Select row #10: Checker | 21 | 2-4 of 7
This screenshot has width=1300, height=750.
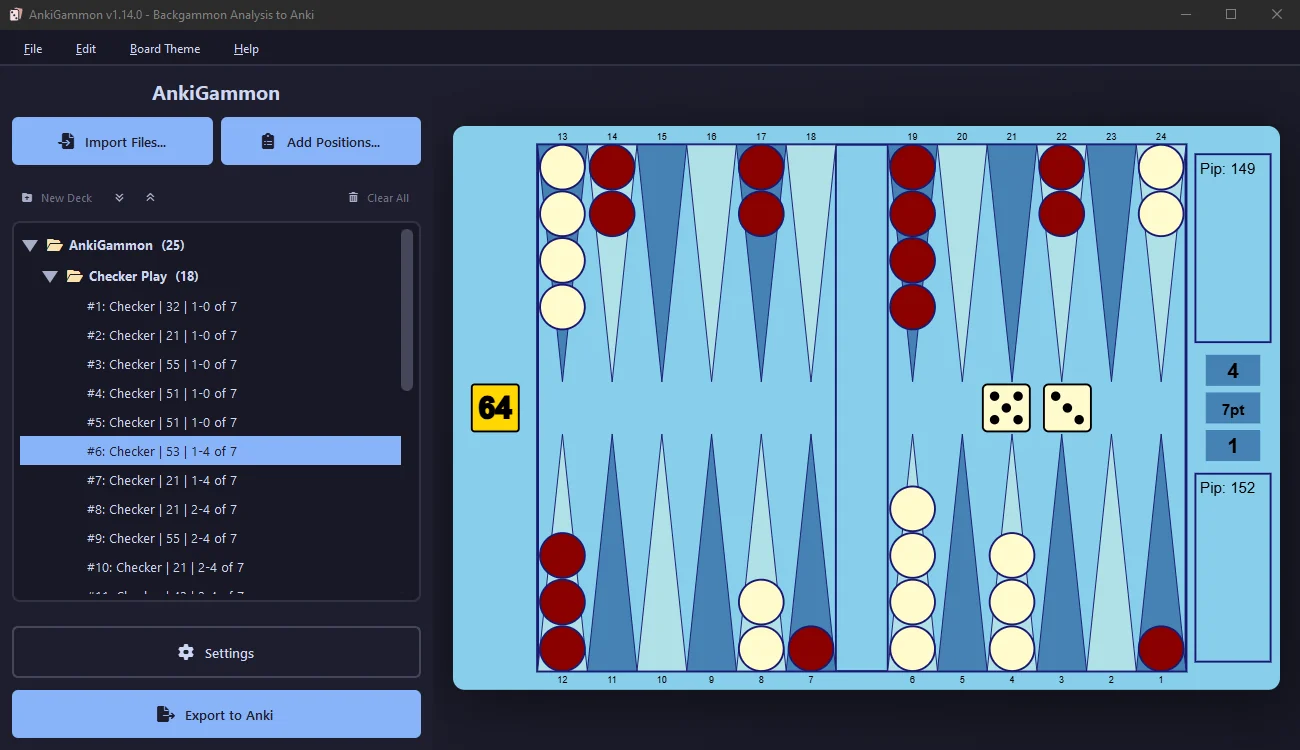pos(210,567)
